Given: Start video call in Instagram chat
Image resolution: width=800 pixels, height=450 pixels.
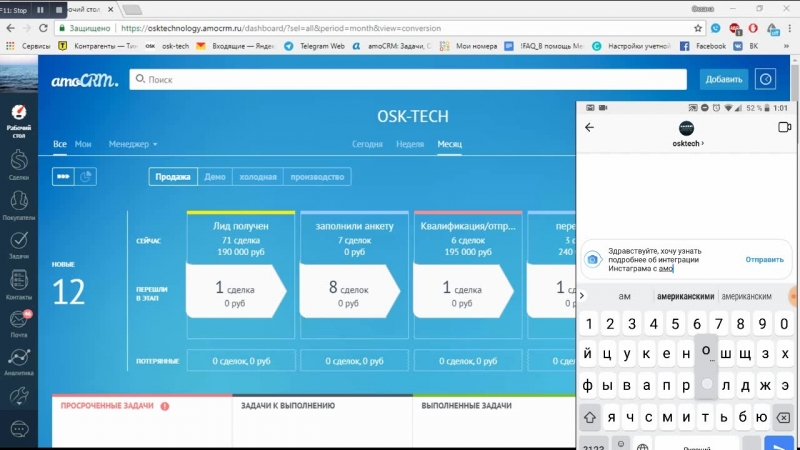Looking at the screenshot, I should (784, 127).
